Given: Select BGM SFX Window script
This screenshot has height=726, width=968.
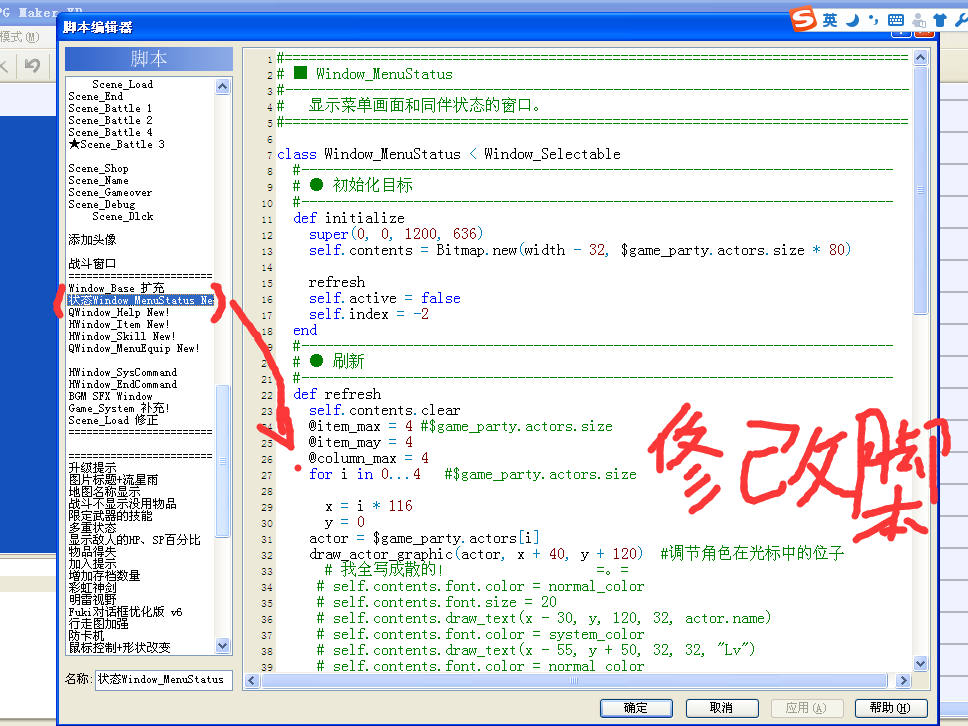Looking at the screenshot, I should click(110, 396).
